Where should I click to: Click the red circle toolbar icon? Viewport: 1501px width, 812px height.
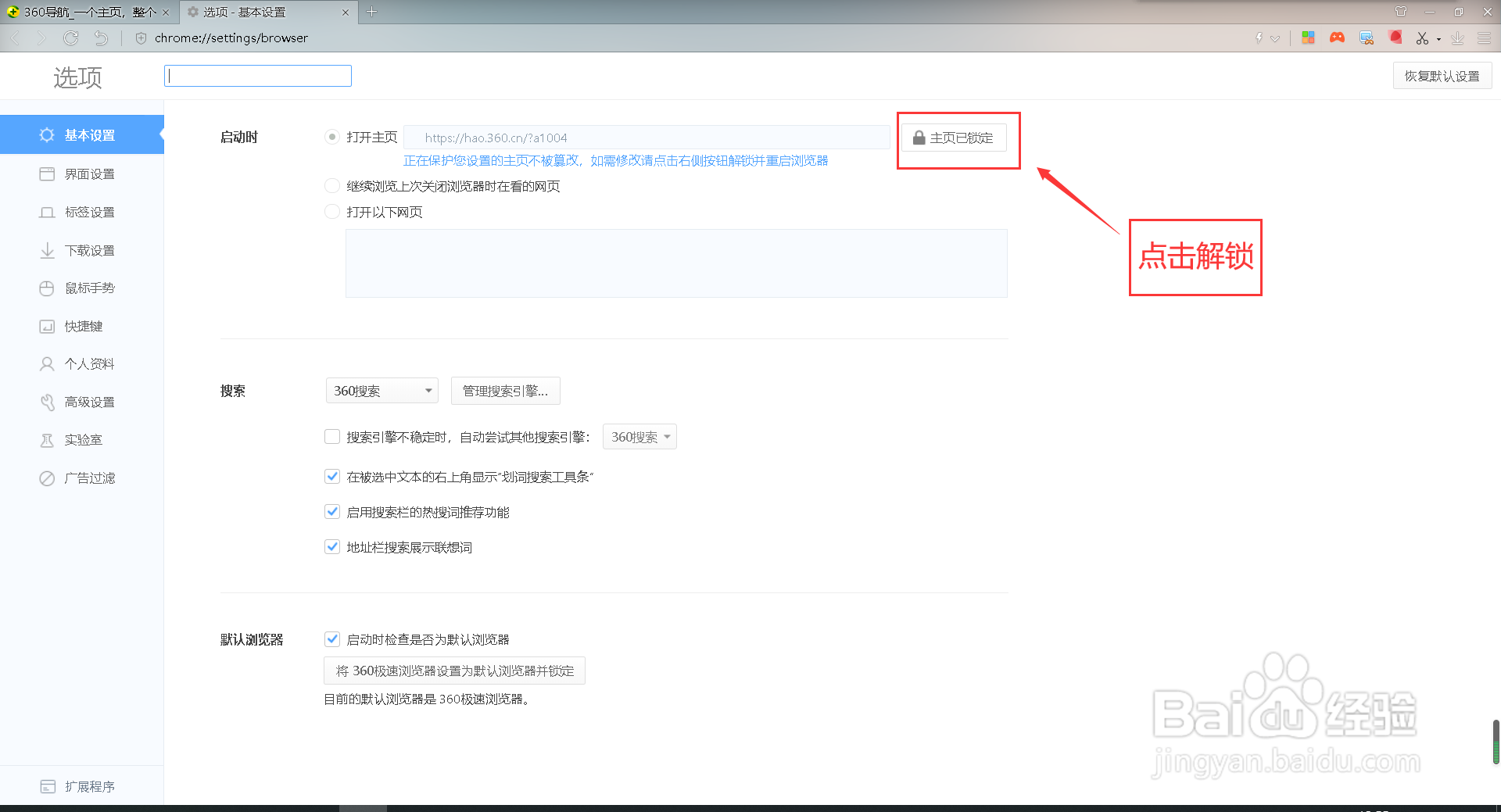click(1395, 37)
